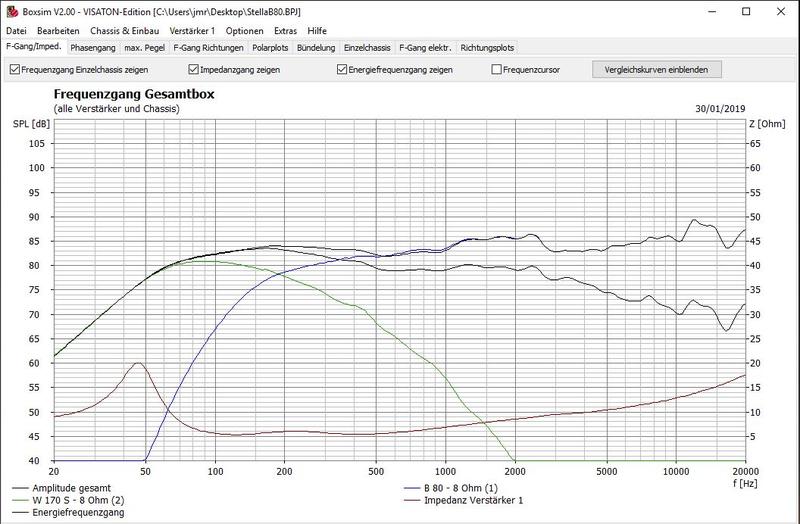Click the date 30/01/2019 on chart

pos(720,109)
